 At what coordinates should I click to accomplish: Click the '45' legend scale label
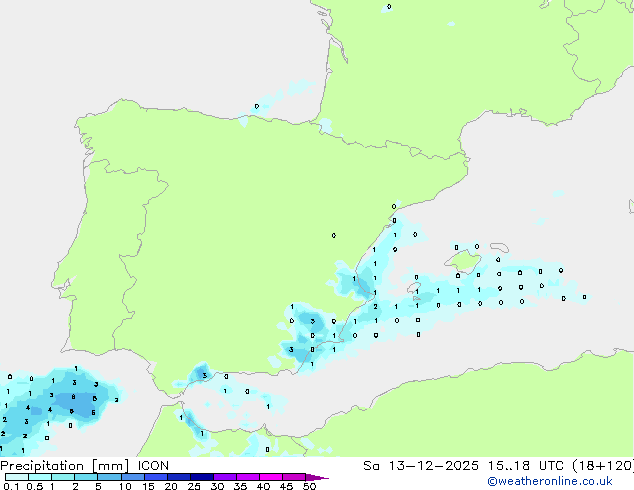pos(286,486)
